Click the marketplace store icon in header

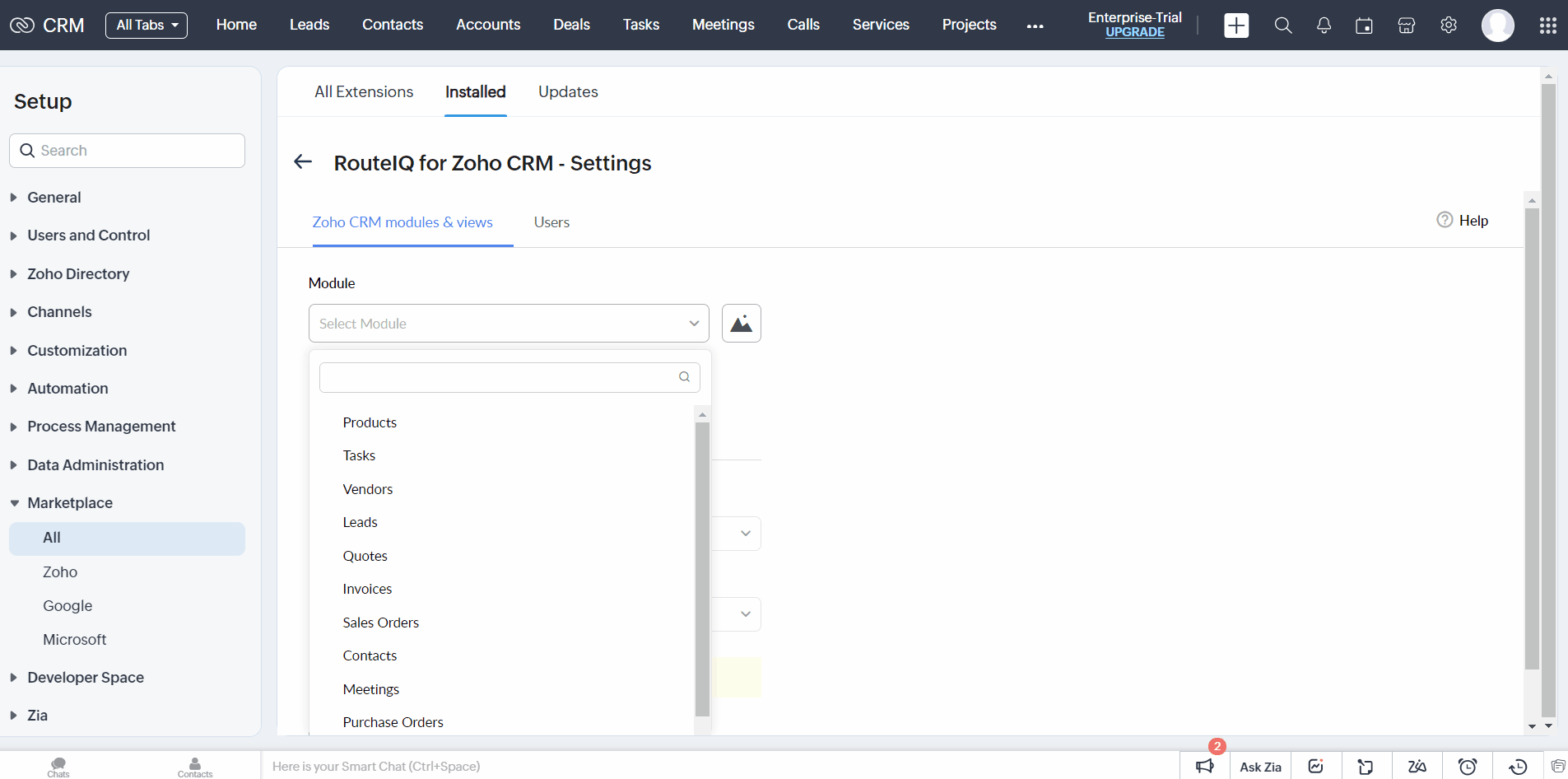click(x=1406, y=26)
